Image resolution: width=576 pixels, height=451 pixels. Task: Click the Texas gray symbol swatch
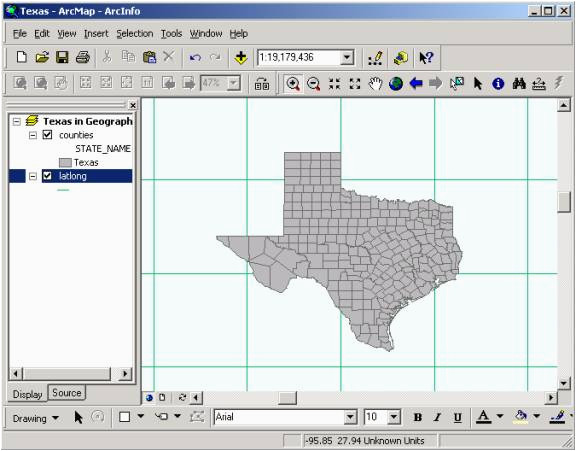65,162
